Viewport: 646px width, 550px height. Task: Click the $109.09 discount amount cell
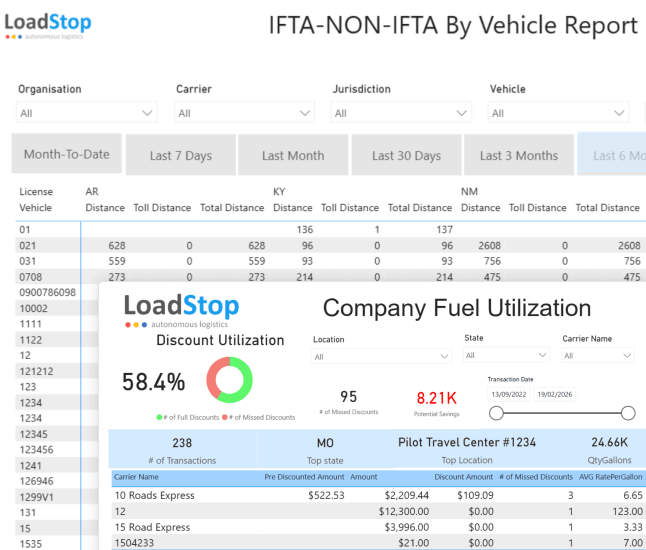[475, 495]
